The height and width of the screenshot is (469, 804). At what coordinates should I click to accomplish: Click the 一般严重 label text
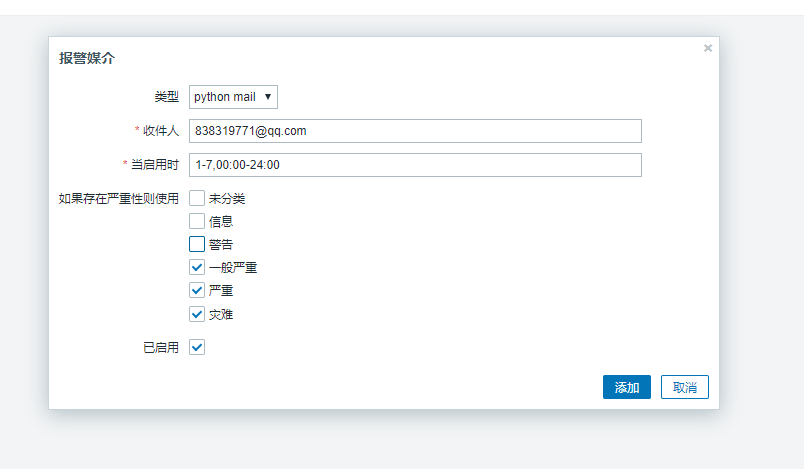click(233, 267)
